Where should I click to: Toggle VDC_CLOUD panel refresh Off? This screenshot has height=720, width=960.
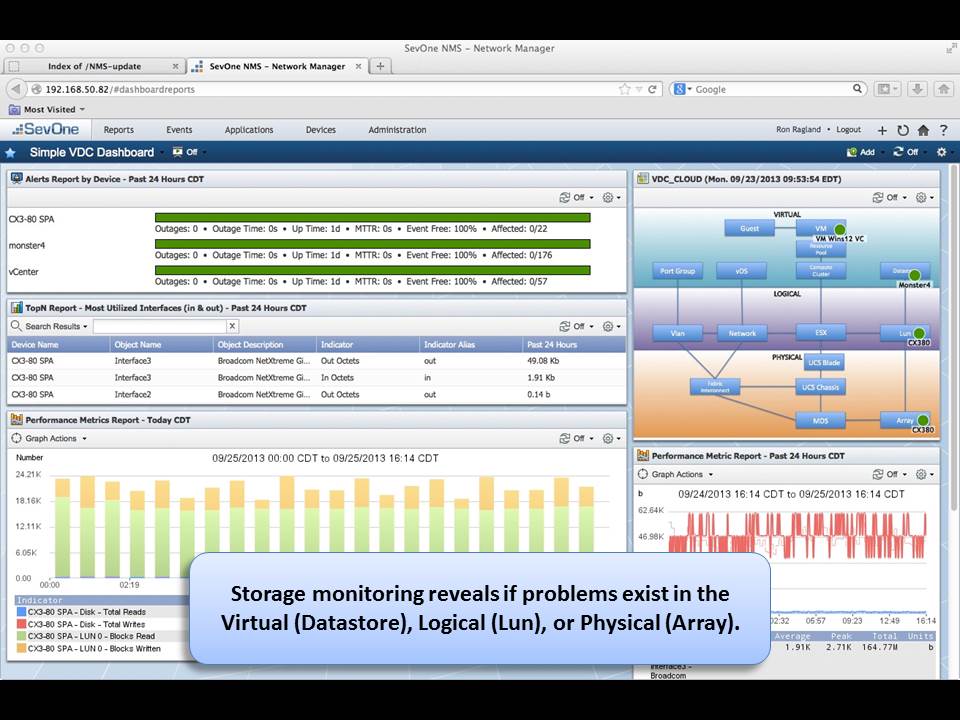(x=889, y=197)
